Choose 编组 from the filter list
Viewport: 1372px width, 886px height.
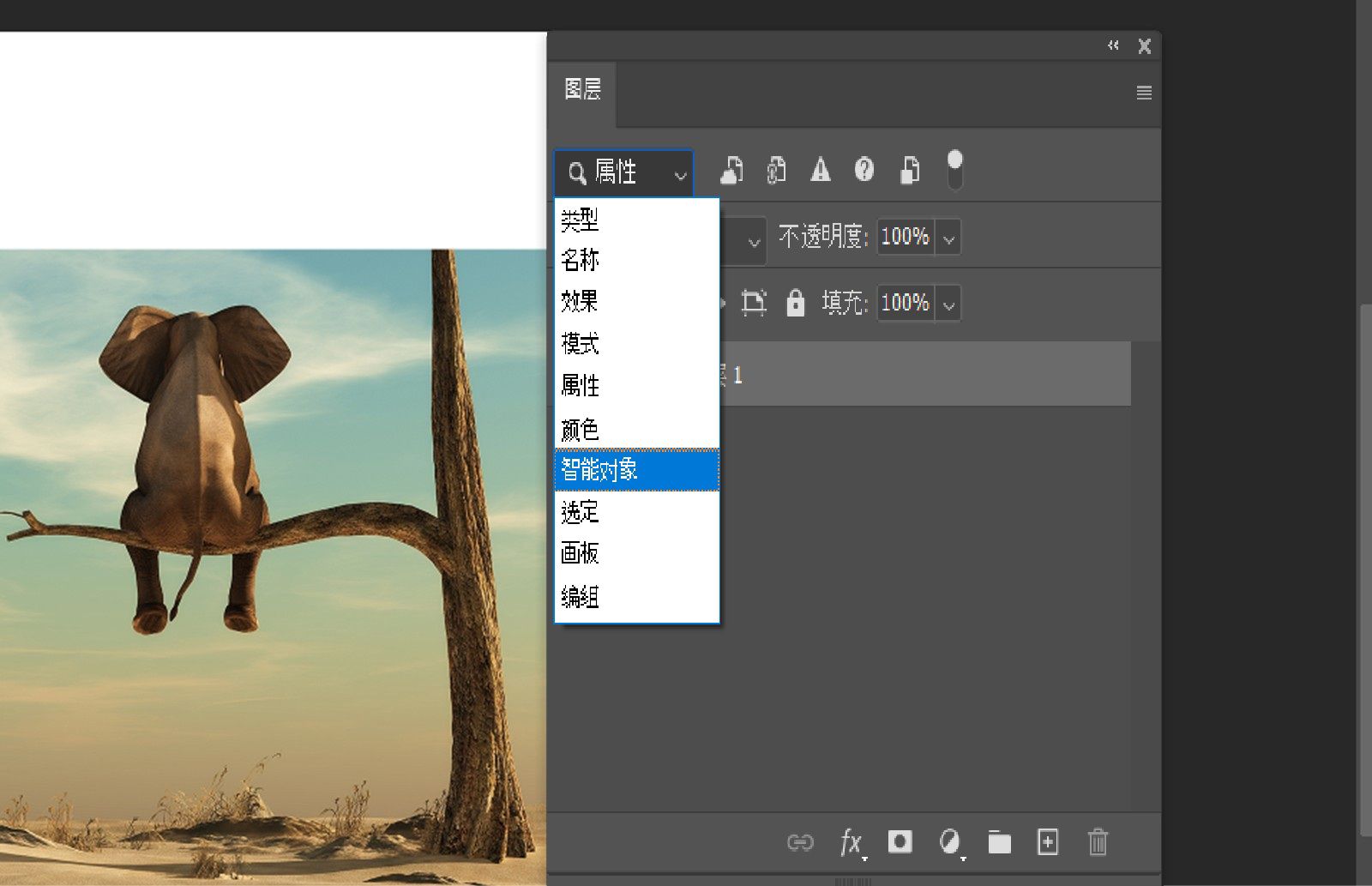tap(636, 596)
